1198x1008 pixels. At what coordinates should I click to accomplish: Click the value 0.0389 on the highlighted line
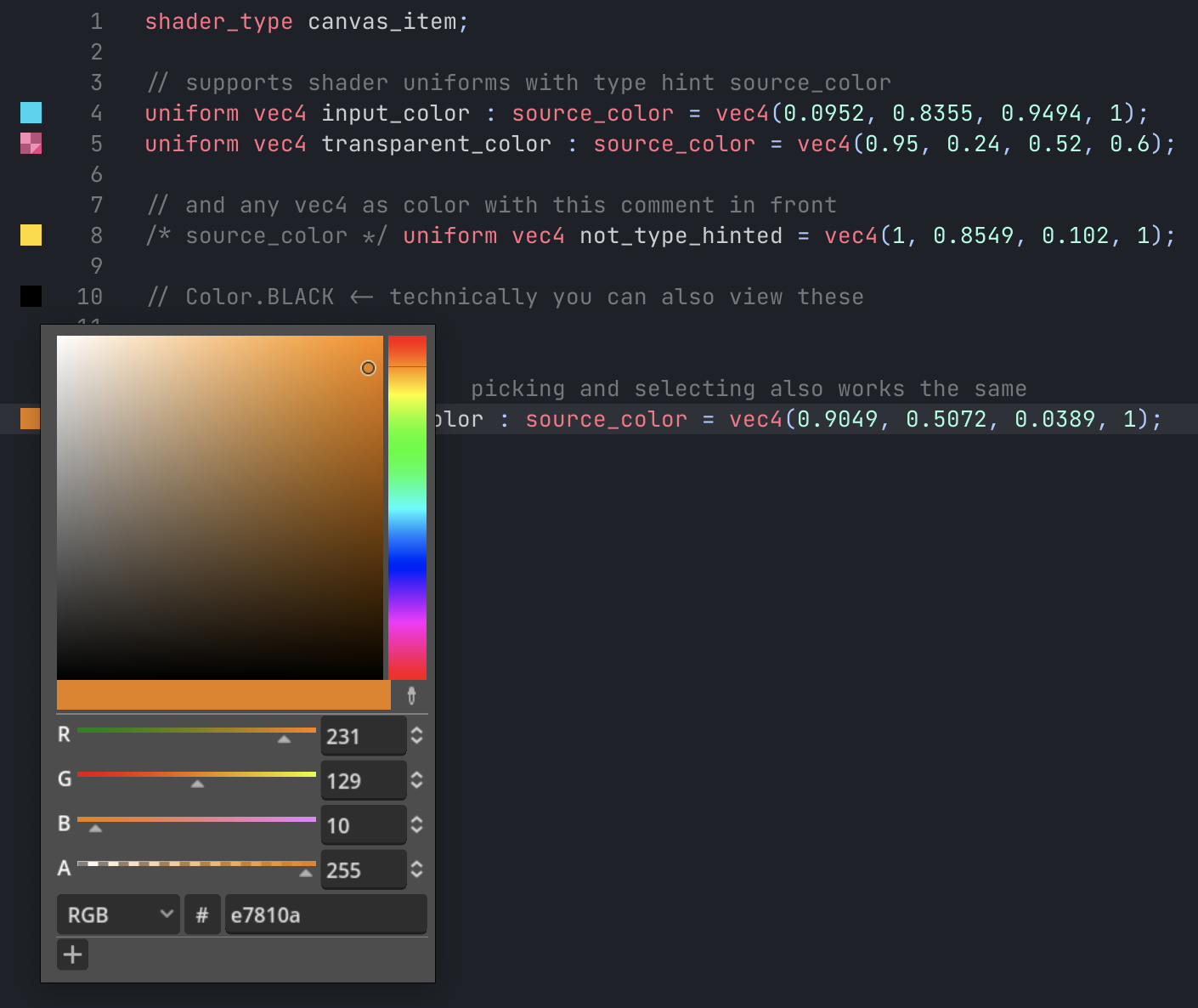point(1054,419)
